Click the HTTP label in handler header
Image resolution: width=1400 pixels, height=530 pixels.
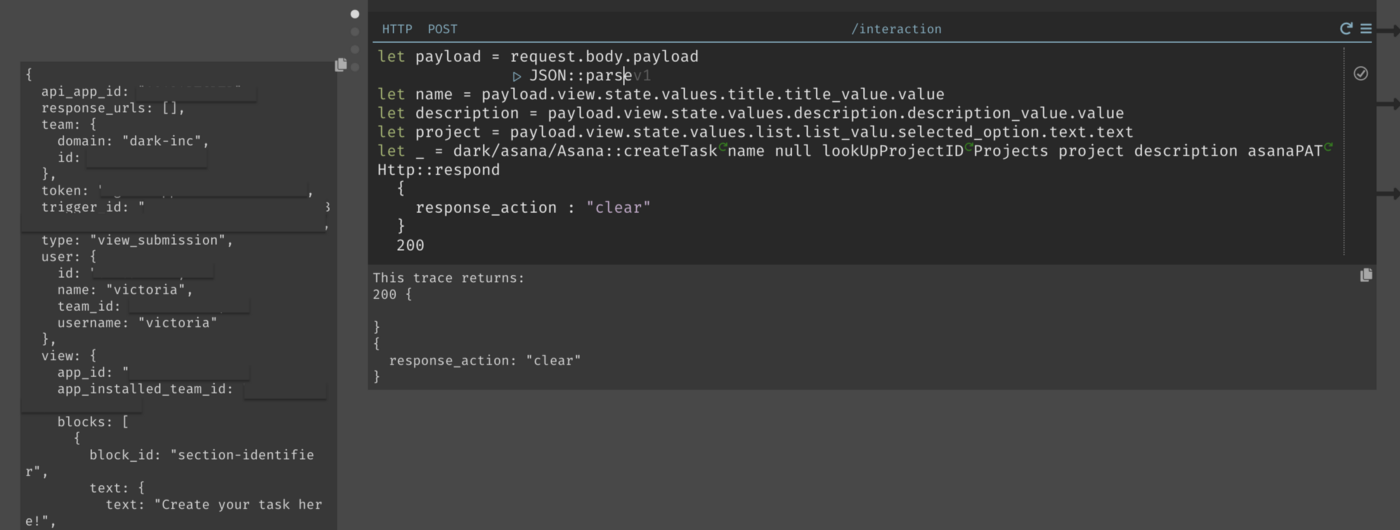397,29
